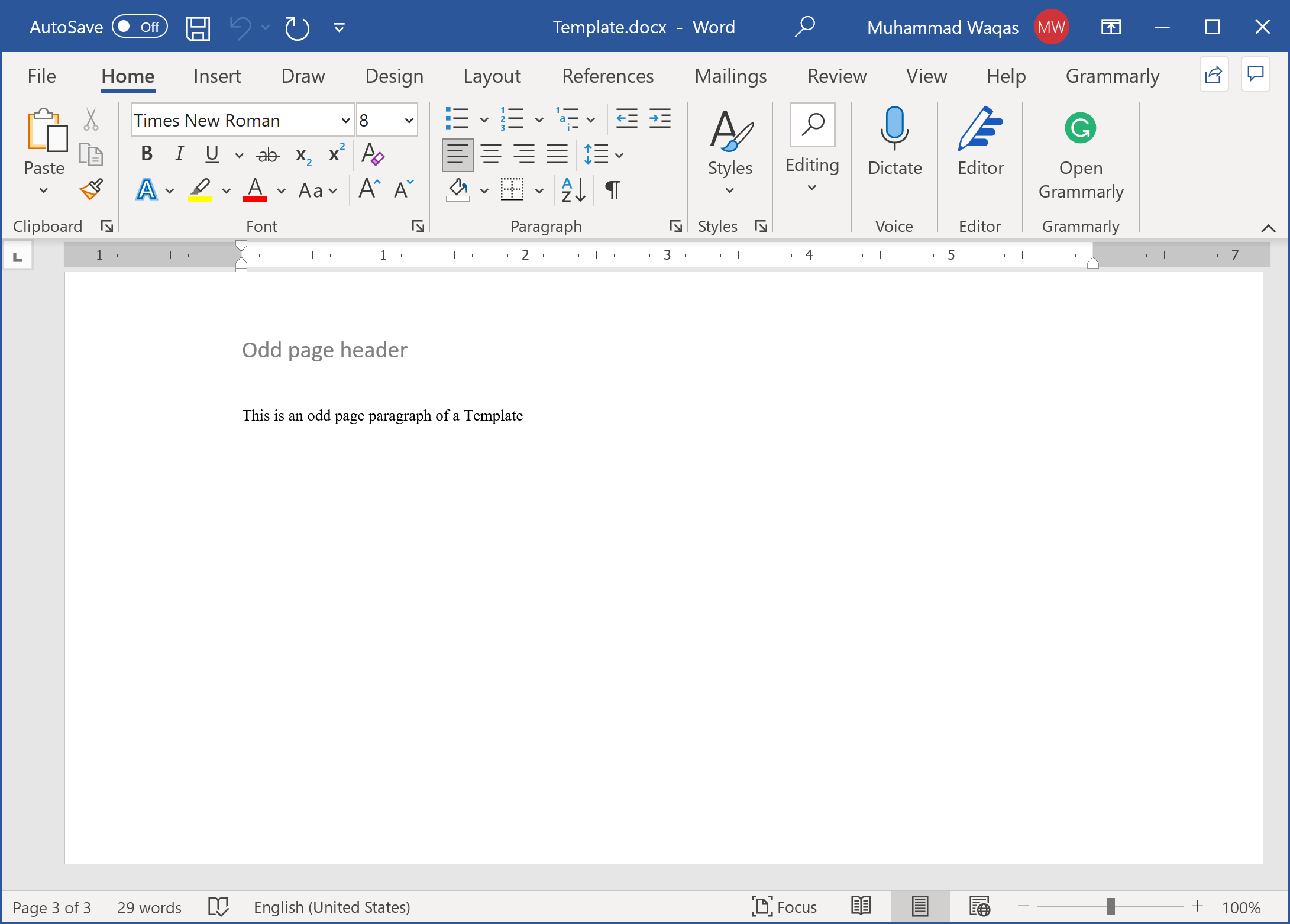Click the Sort A to Z icon
The height and width of the screenshot is (924, 1290).
click(573, 190)
